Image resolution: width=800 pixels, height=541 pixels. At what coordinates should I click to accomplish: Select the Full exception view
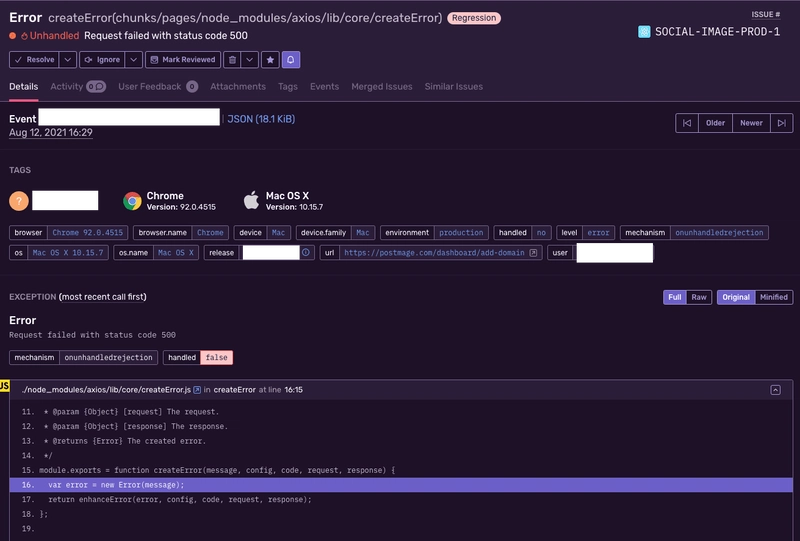(675, 297)
